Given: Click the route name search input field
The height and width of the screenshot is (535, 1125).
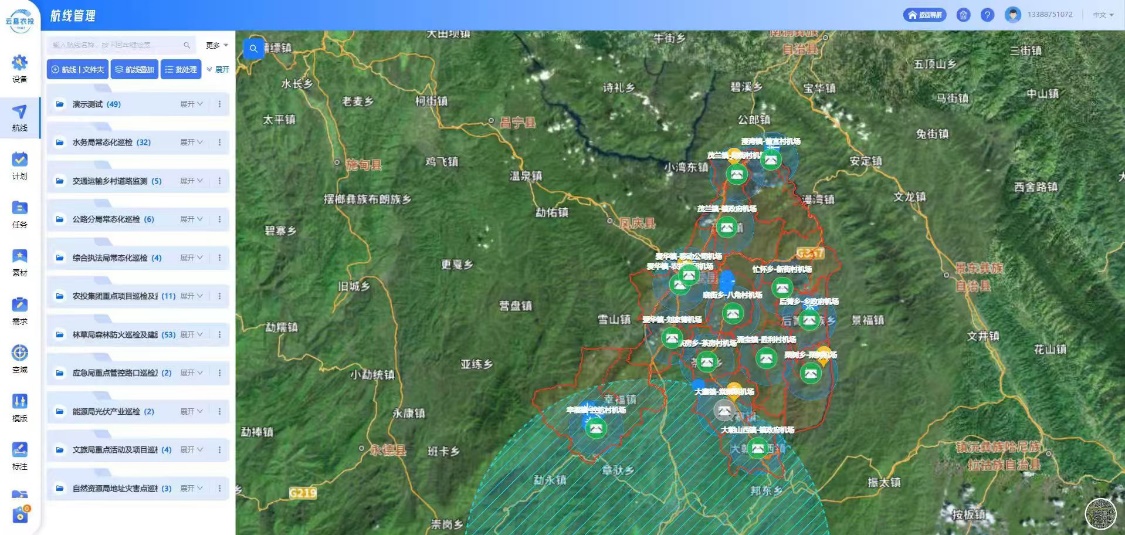Looking at the screenshot, I should click(x=115, y=45).
